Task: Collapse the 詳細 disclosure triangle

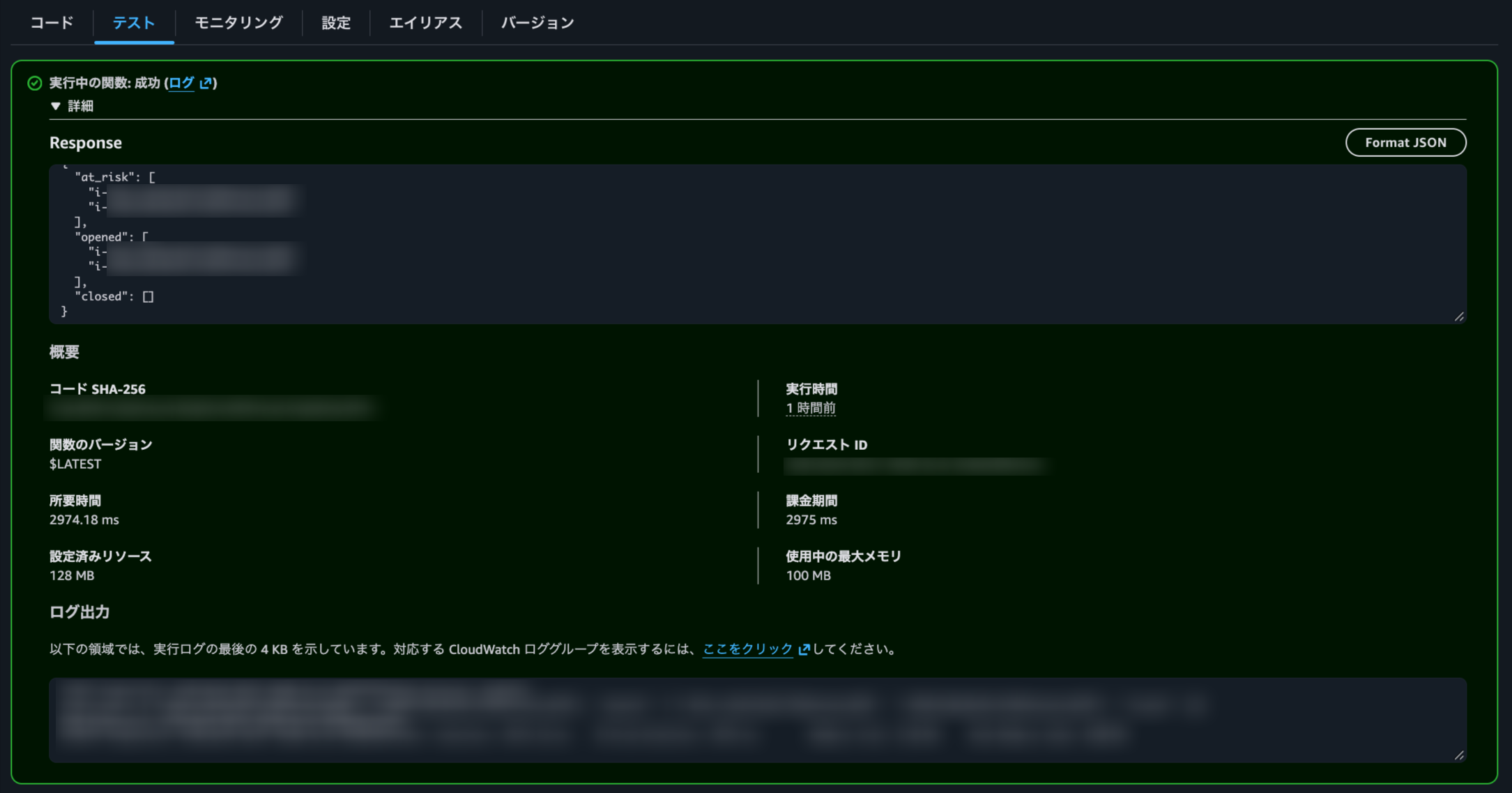Action: 56,106
